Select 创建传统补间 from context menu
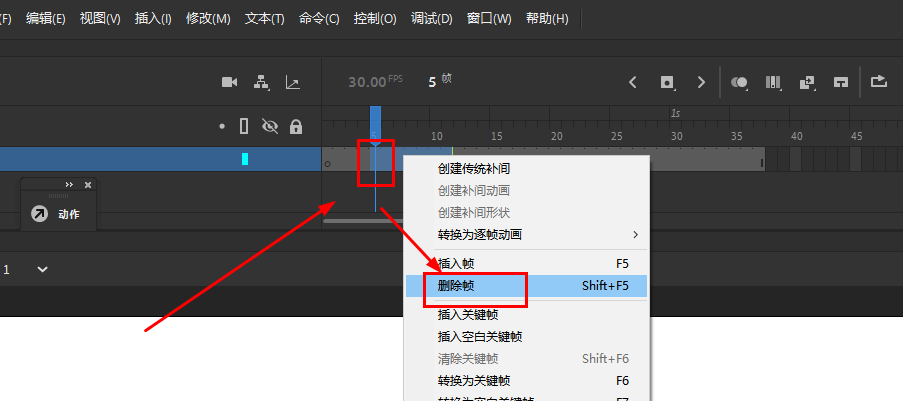The image size is (903, 401). pyautogui.click(x=527, y=169)
